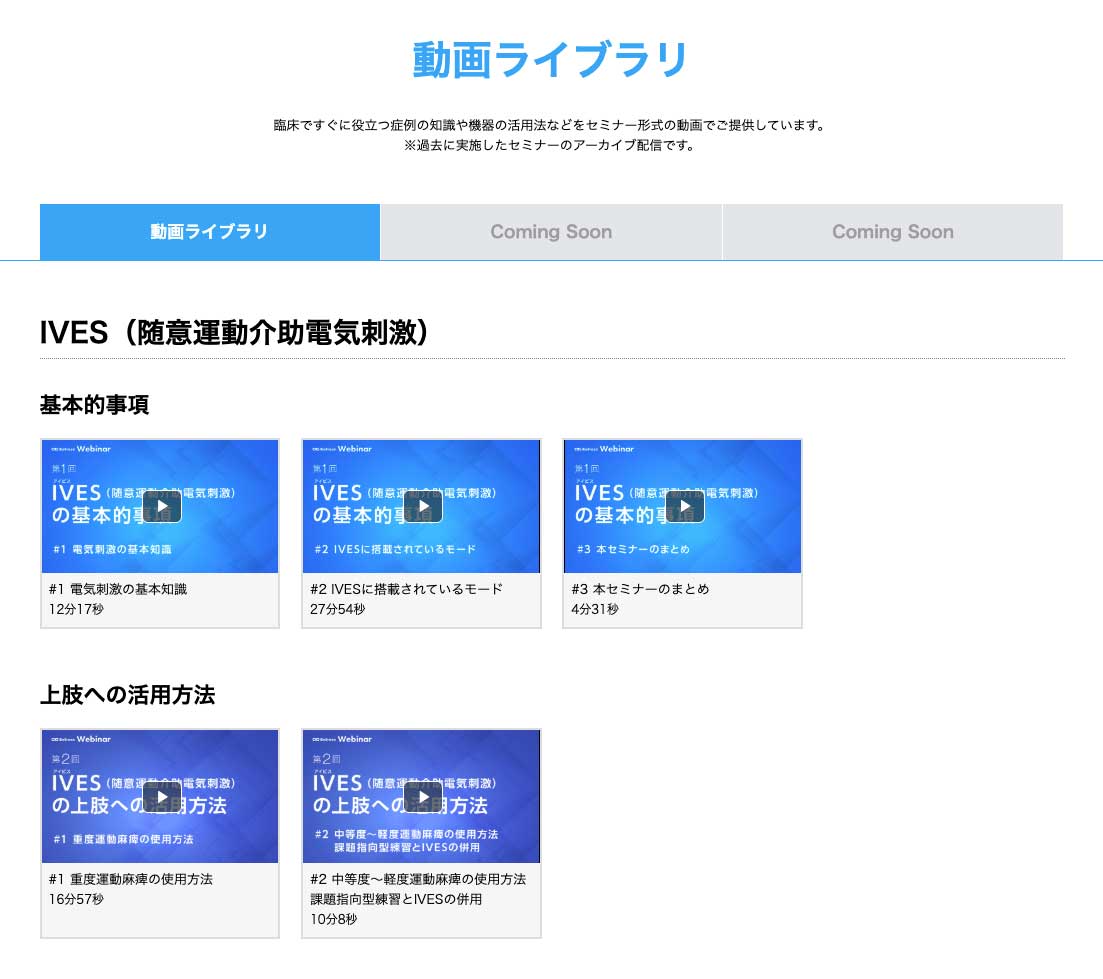Start the #3 本セミナーのまとめ video
This screenshot has height=979, width=1103.
pos(685,506)
